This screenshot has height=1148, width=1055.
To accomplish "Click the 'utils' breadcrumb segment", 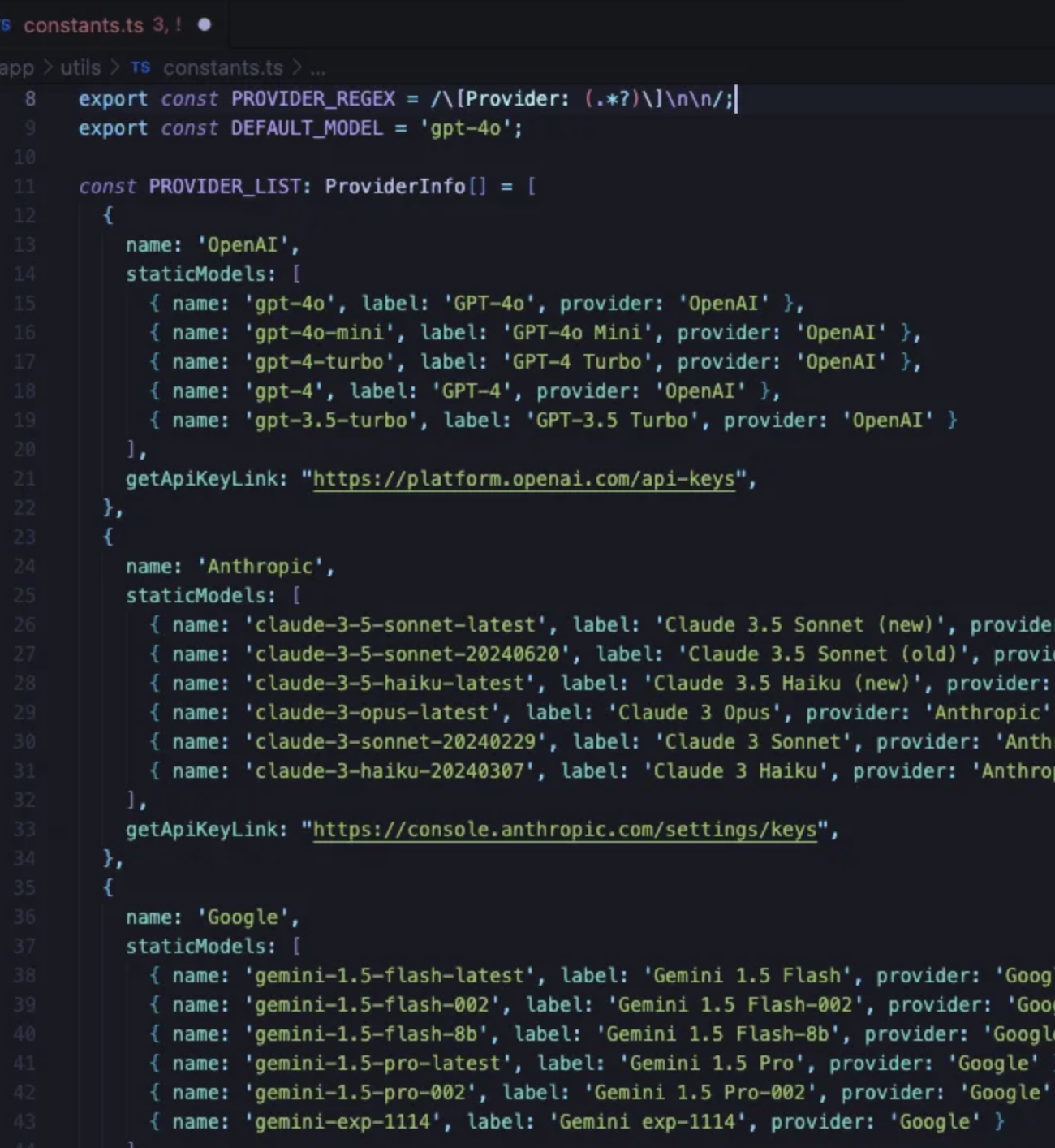I will tap(80, 67).
